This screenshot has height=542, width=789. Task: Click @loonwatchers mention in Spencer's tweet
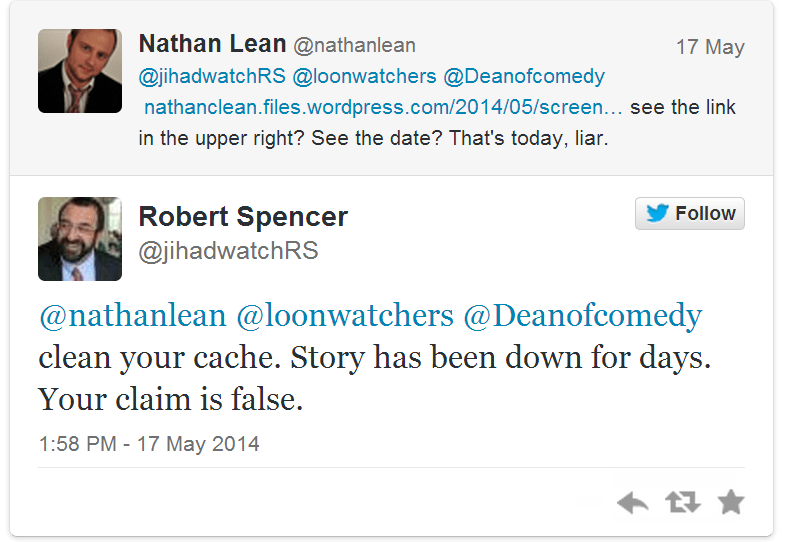pos(344,316)
